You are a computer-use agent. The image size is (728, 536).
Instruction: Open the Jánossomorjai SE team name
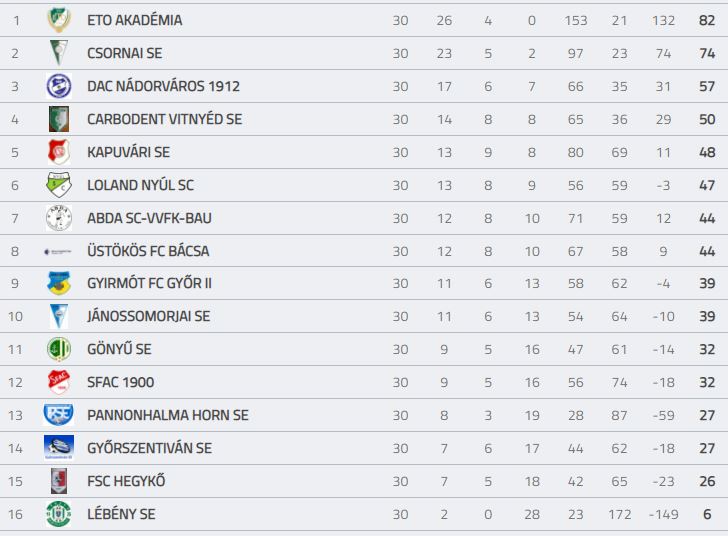click(x=149, y=316)
